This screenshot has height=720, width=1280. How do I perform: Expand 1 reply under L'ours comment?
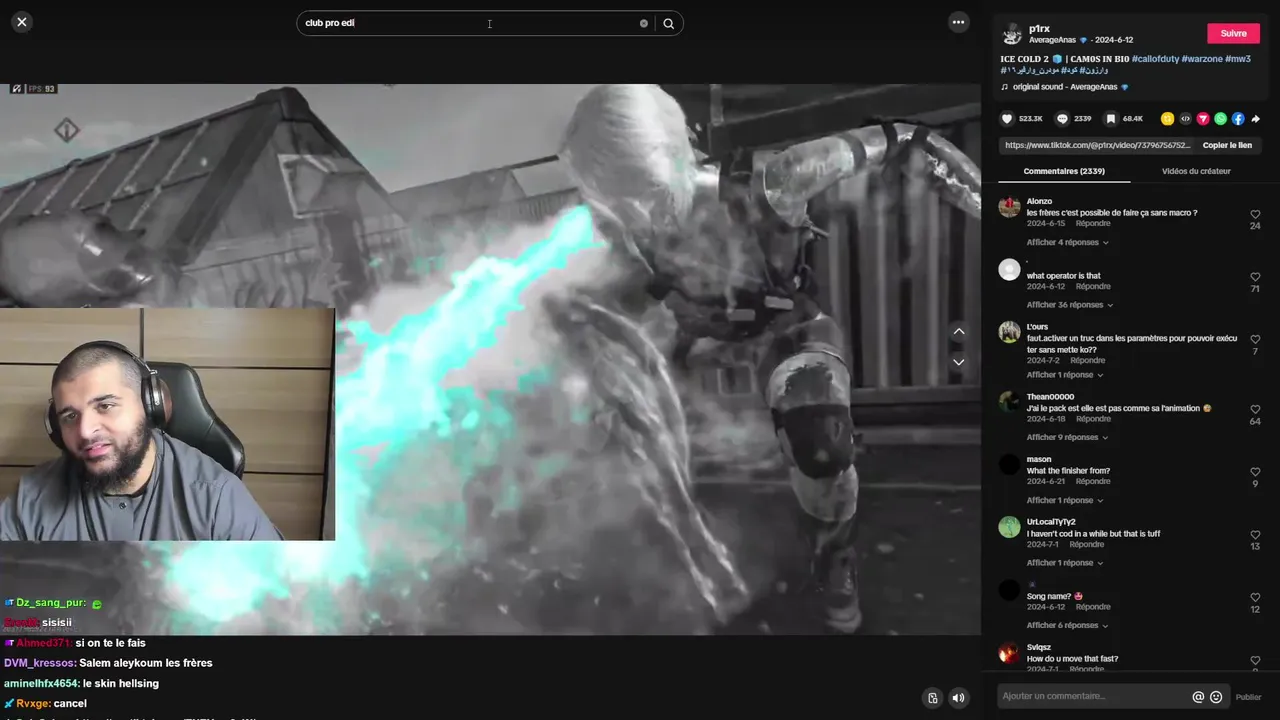(x=1065, y=375)
